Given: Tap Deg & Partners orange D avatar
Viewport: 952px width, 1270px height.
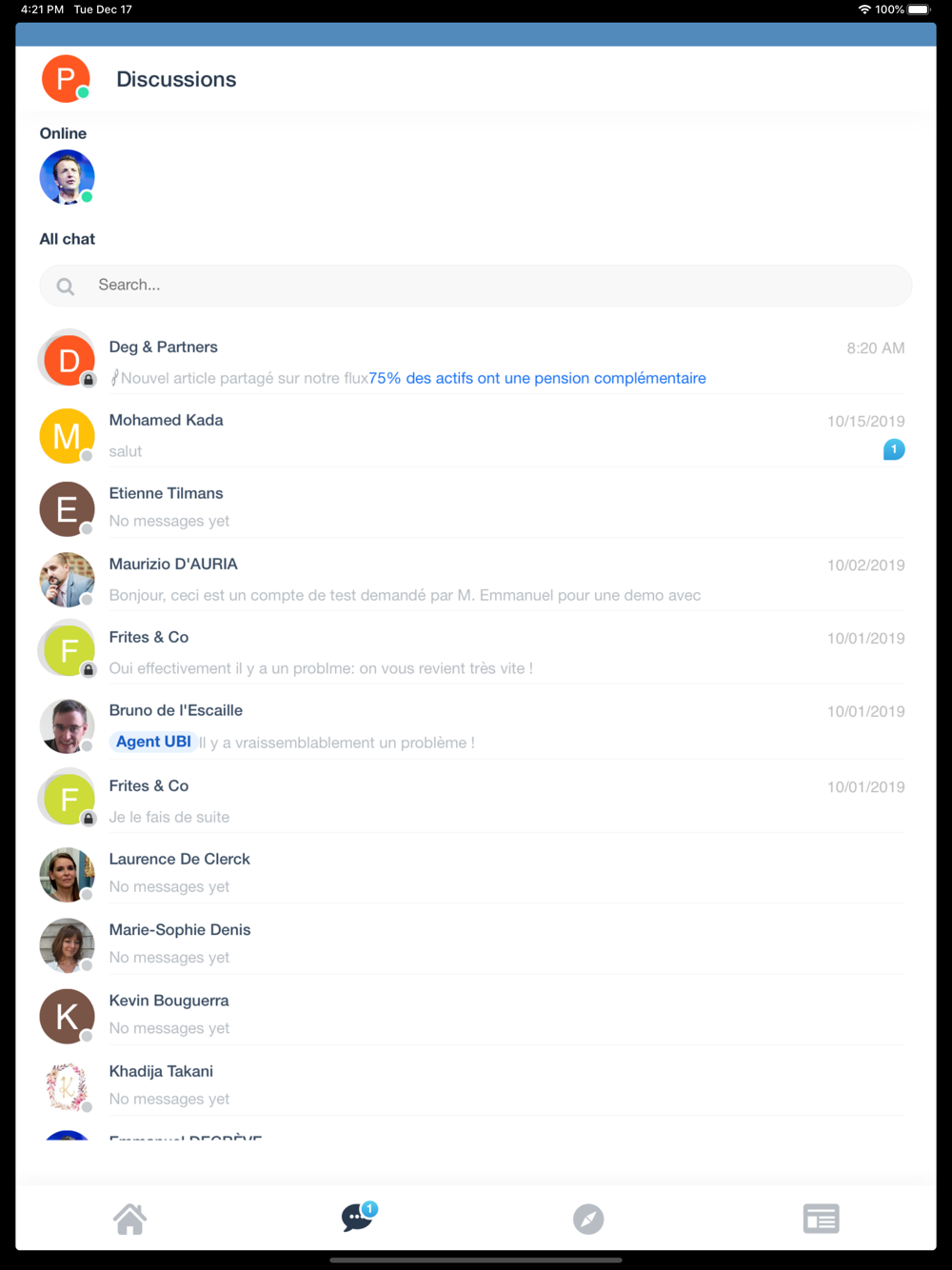Looking at the screenshot, I should (69, 360).
